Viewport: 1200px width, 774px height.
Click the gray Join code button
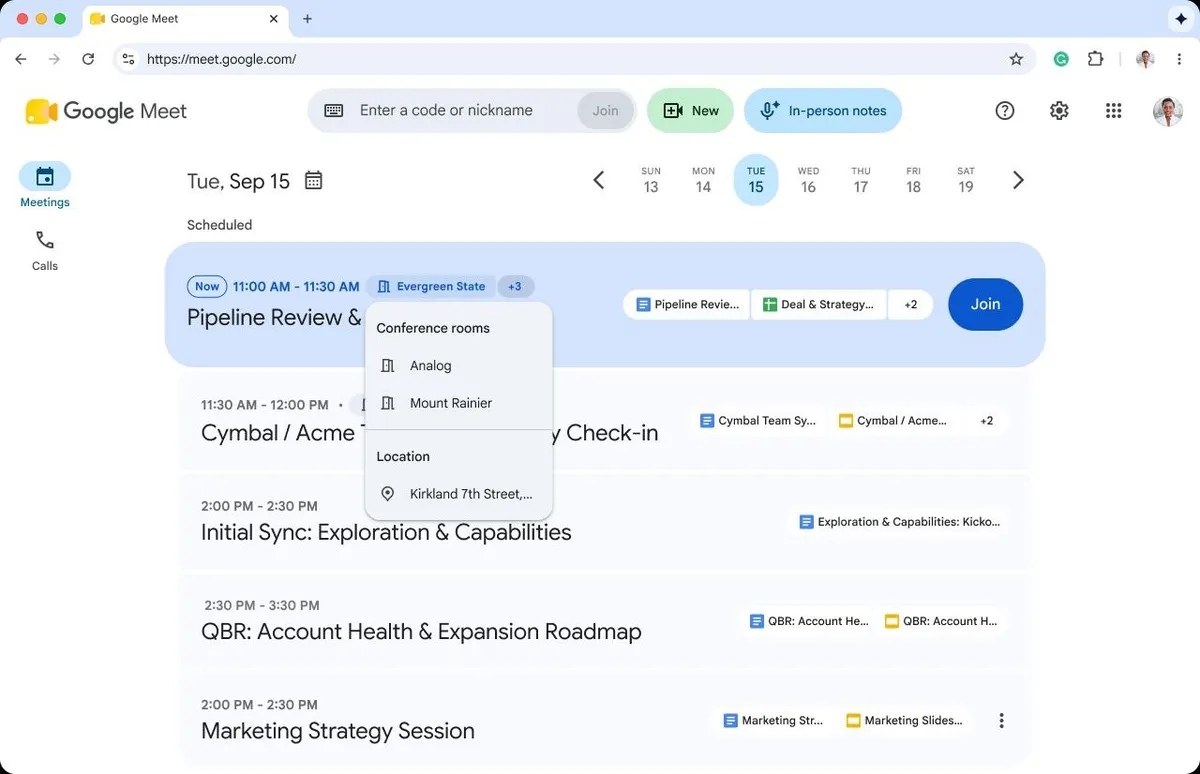click(x=605, y=111)
